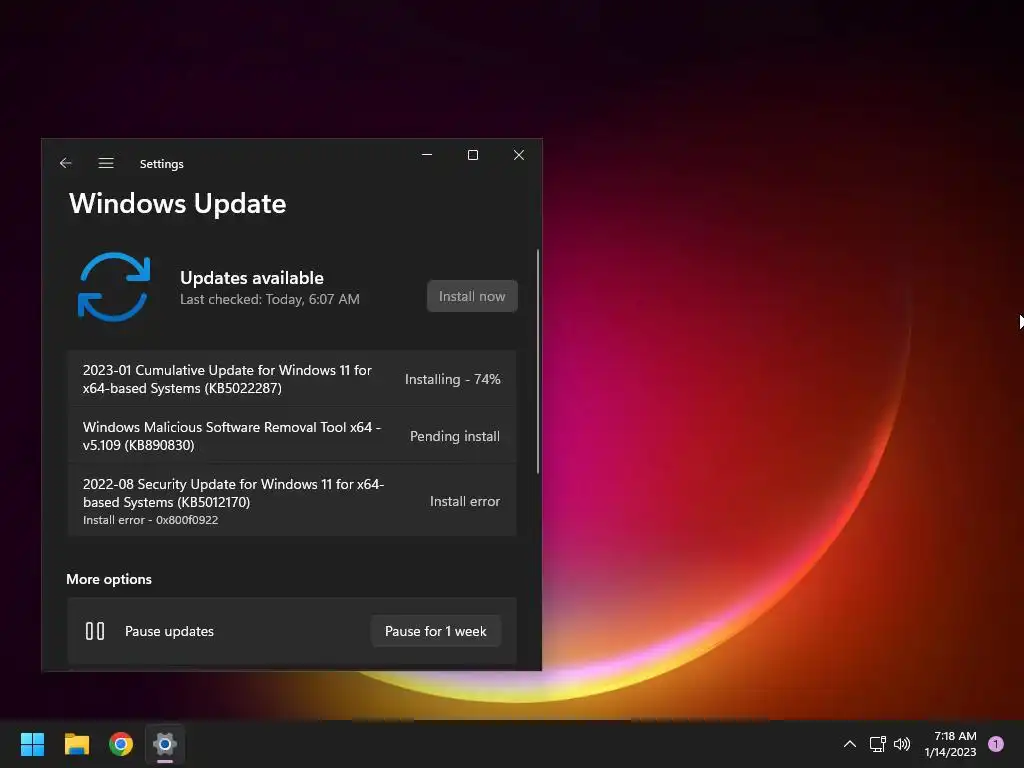1024x768 pixels.
Task: Click the Pause updates label
Action: 169,632
